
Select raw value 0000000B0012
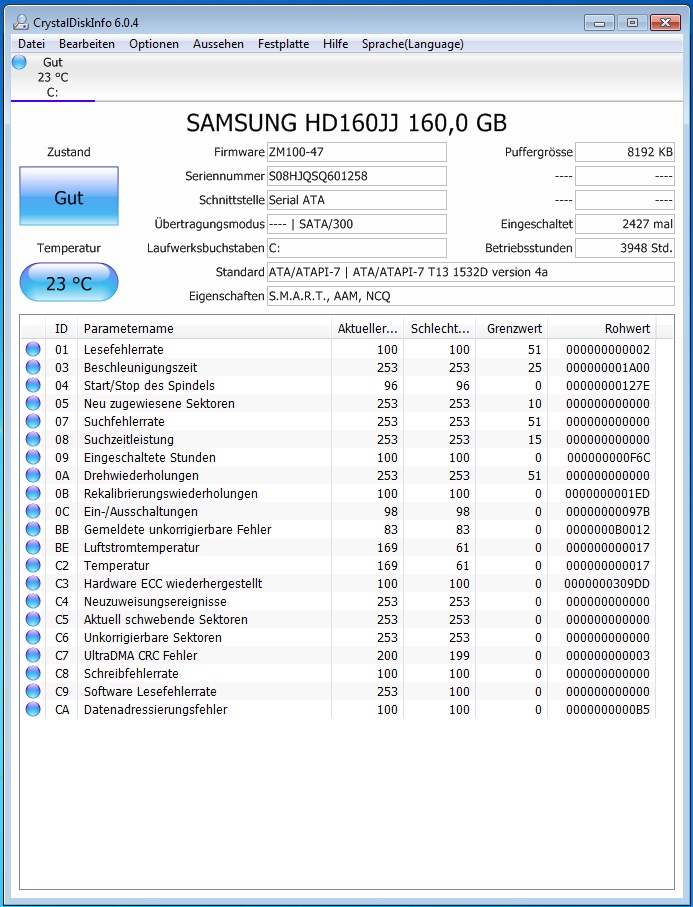(x=607, y=529)
